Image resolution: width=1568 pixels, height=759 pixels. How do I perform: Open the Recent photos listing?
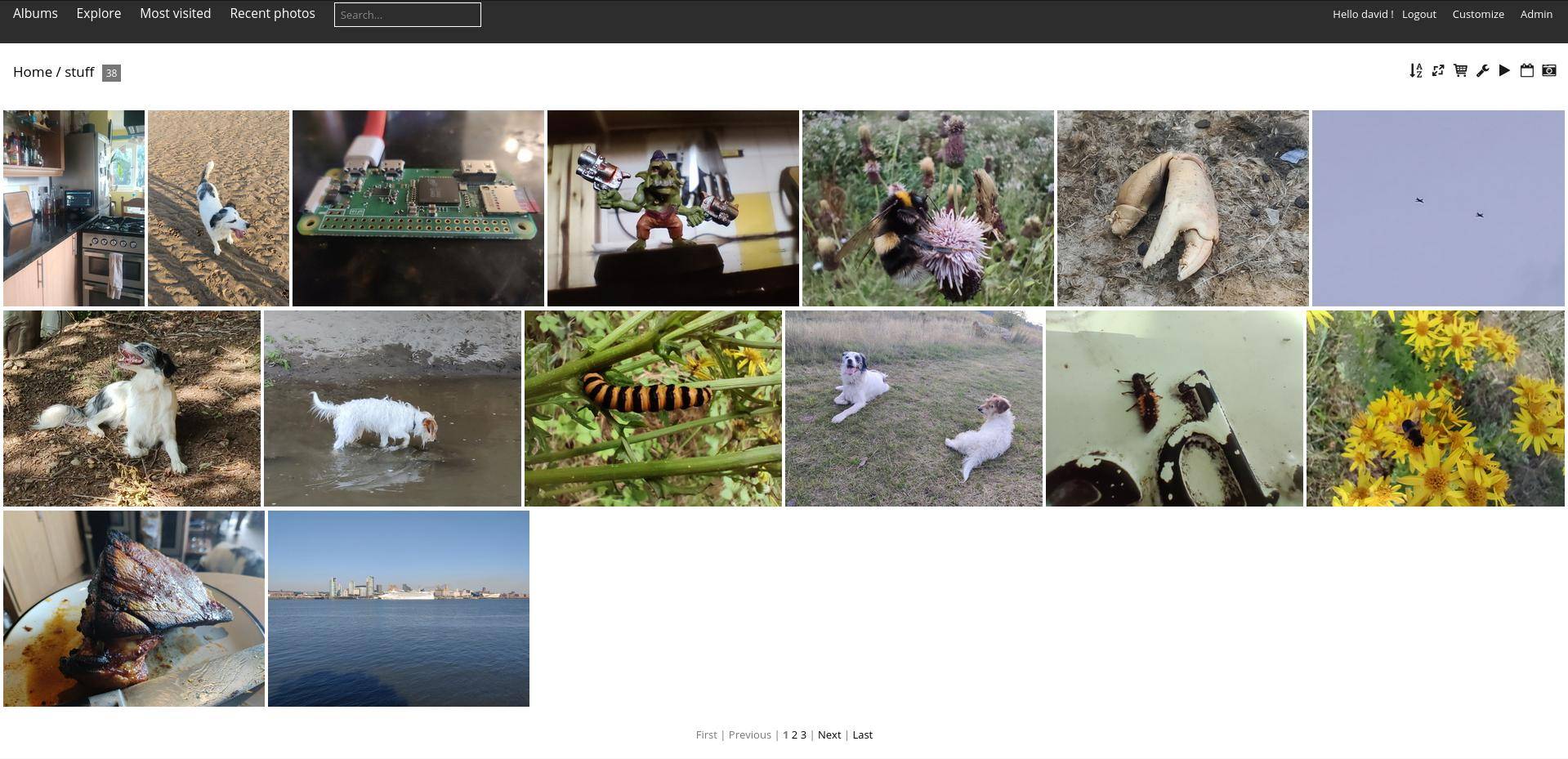[x=271, y=13]
